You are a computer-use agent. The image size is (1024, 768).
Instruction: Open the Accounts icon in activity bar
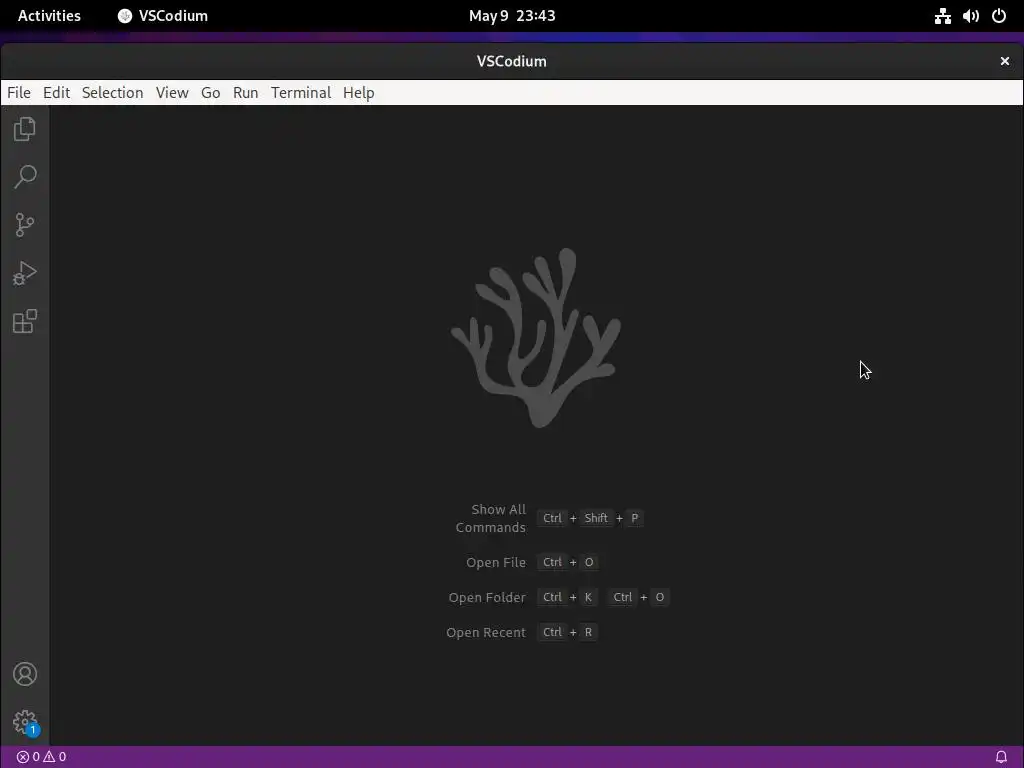tap(25, 674)
